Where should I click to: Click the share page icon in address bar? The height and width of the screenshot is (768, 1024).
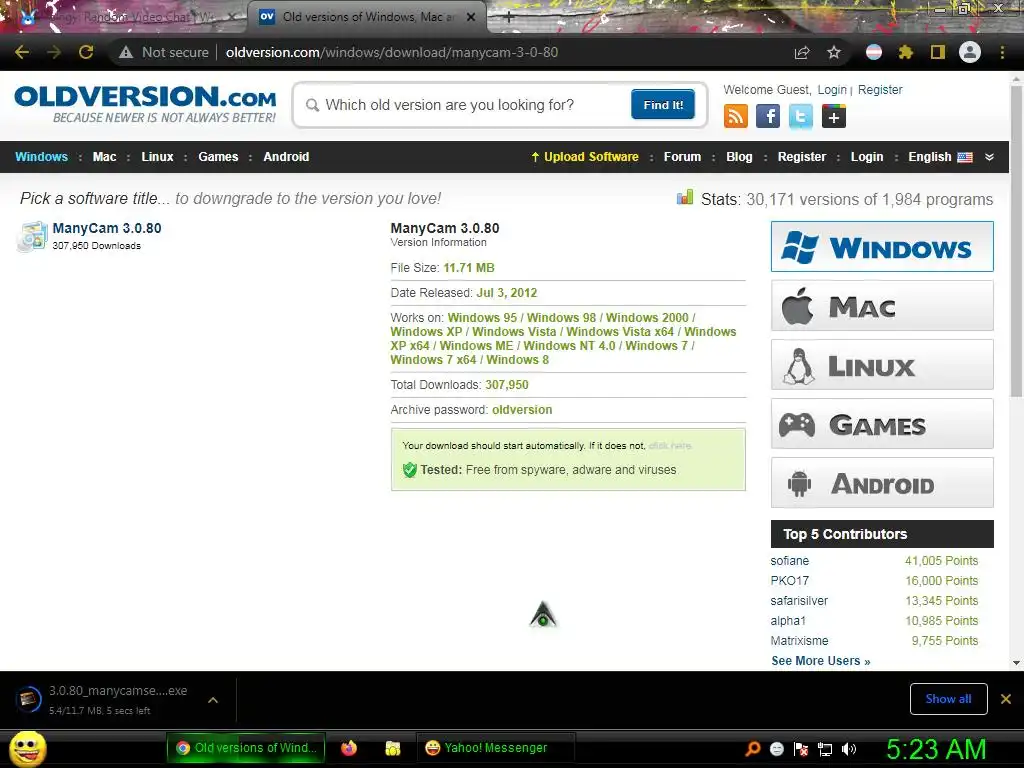click(x=802, y=52)
